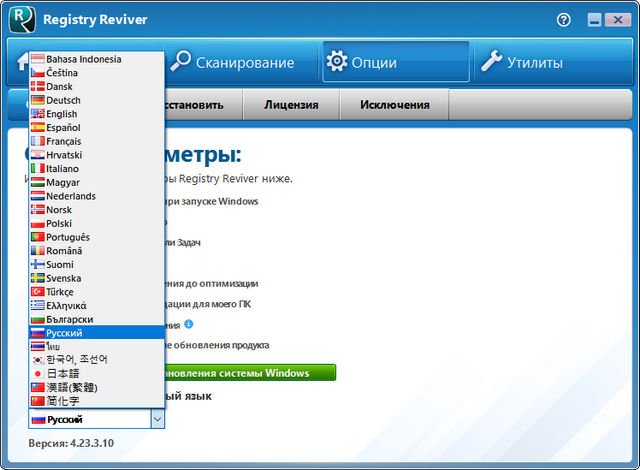Click the Russian flag in language combo box
Viewport: 640px width, 470px height.
(39, 420)
